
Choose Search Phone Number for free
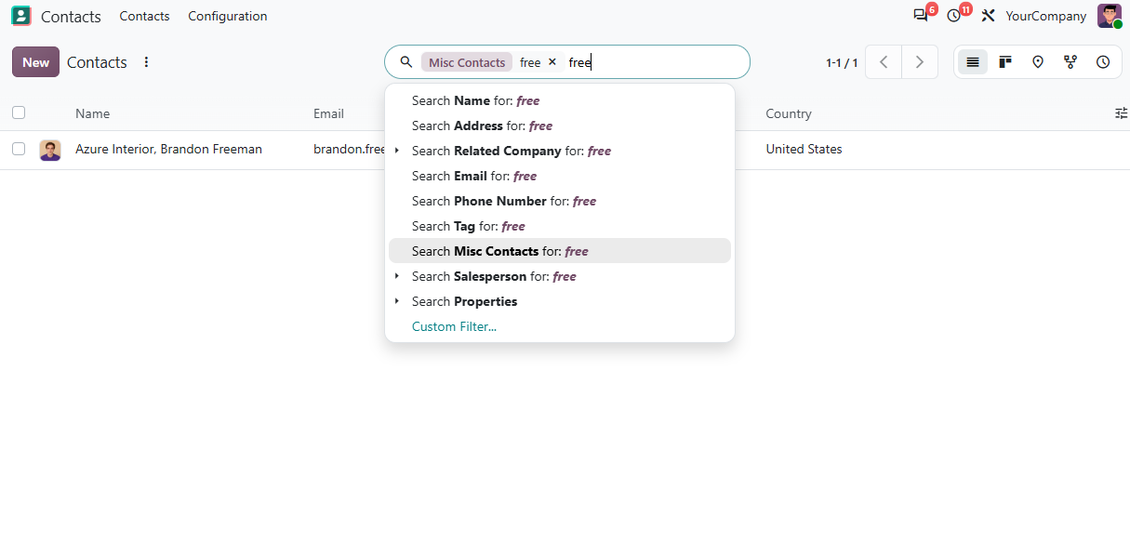coord(560,201)
